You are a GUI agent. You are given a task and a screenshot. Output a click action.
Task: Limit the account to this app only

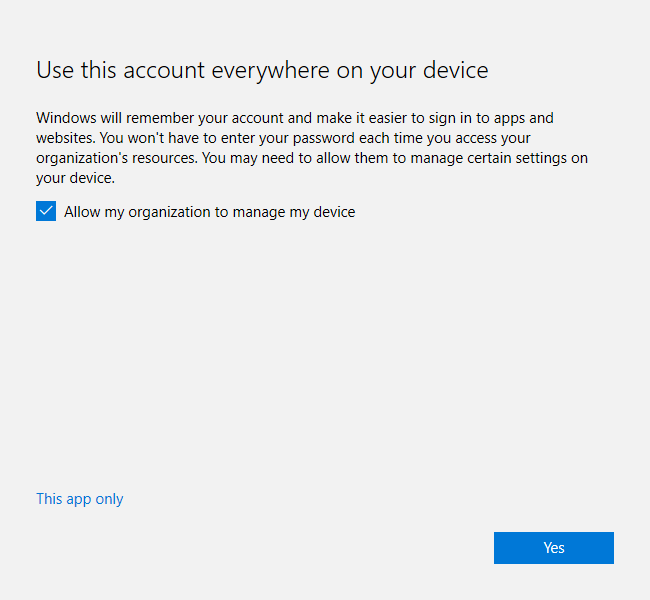point(80,499)
